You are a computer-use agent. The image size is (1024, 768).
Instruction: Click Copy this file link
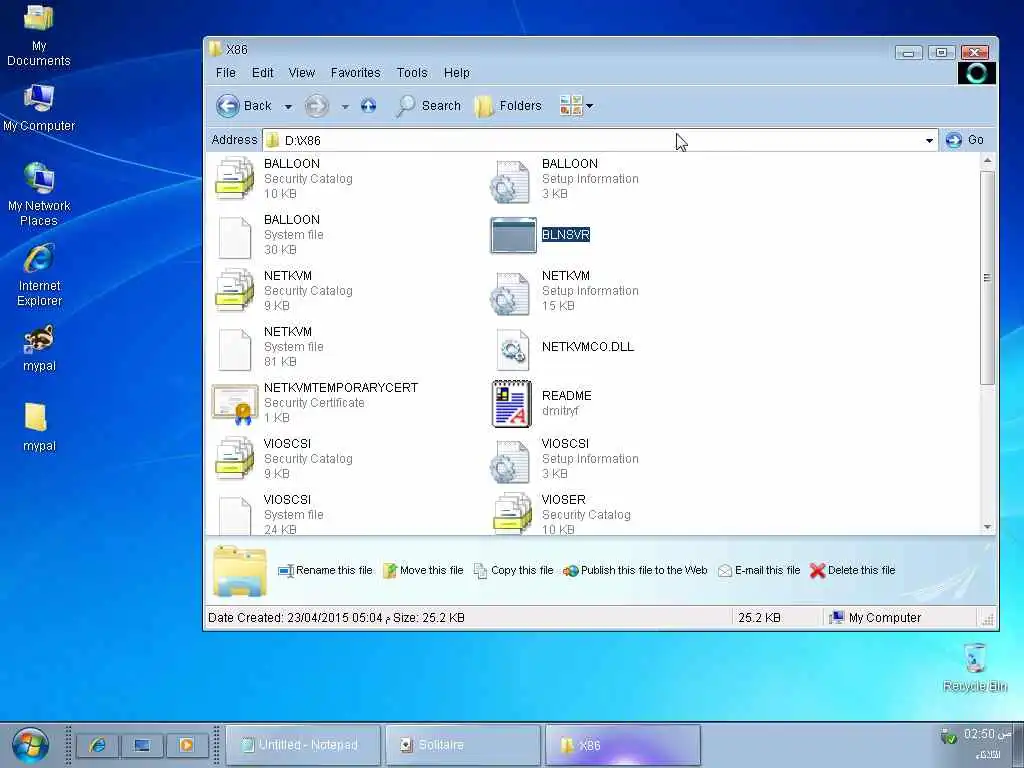(513, 570)
